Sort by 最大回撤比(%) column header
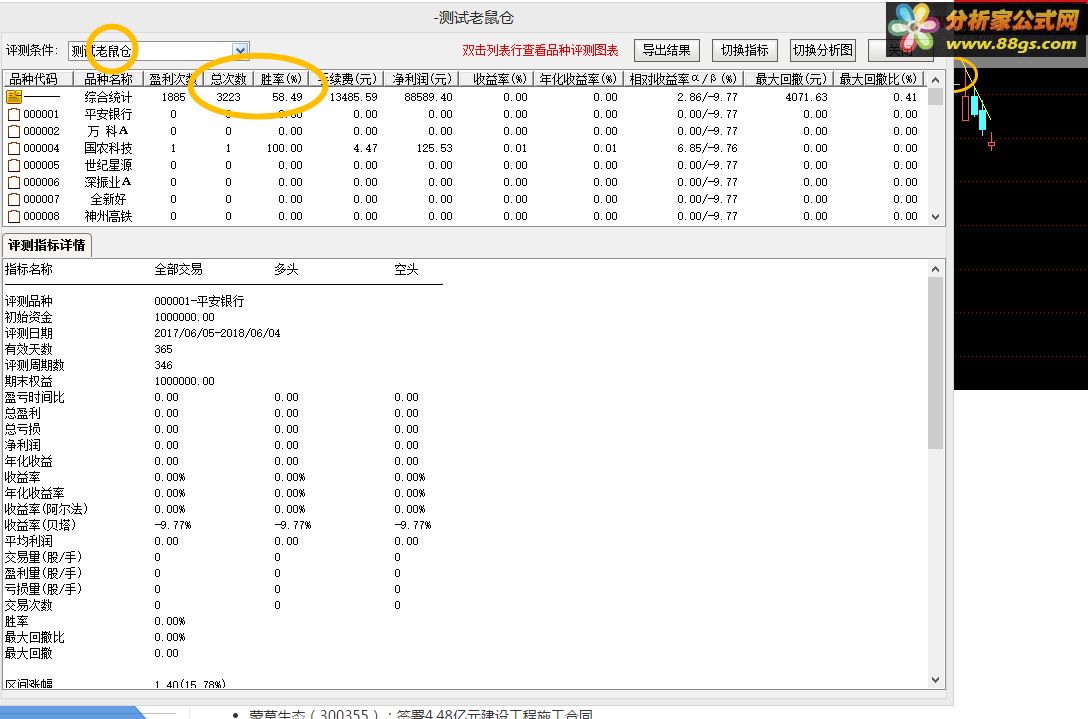Image resolution: width=1088 pixels, height=719 pixels. 878,79
